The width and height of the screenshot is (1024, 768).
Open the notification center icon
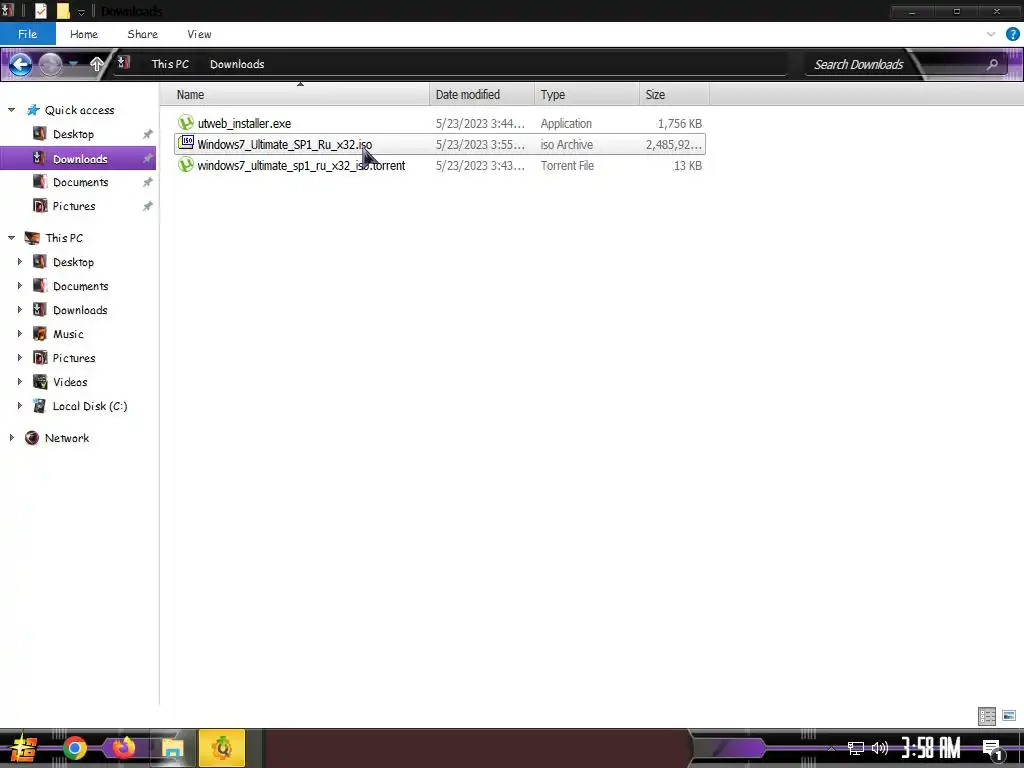(x=993, y=749)
